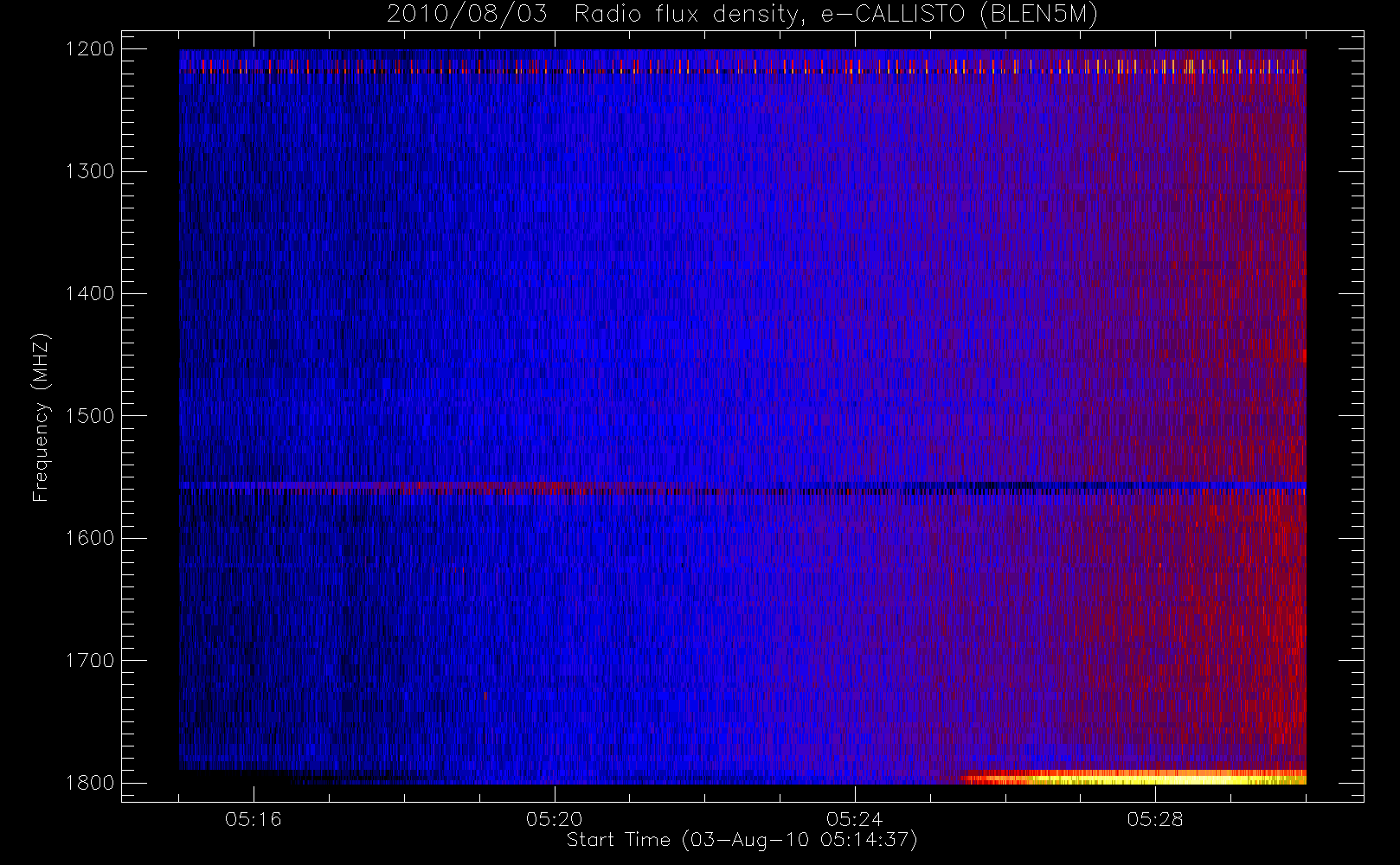Click the 1800 frequency axis label
Viewport: 1400px width, 865px height.
[x=90, y=782]
